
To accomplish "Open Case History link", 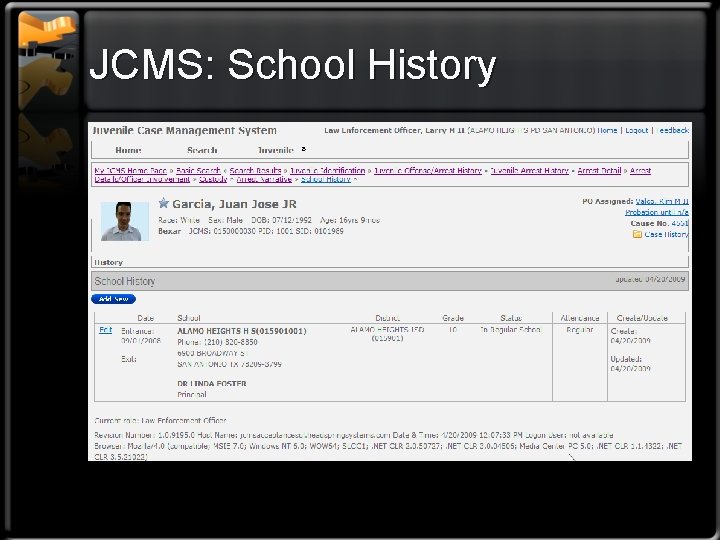I will [666, 234].
